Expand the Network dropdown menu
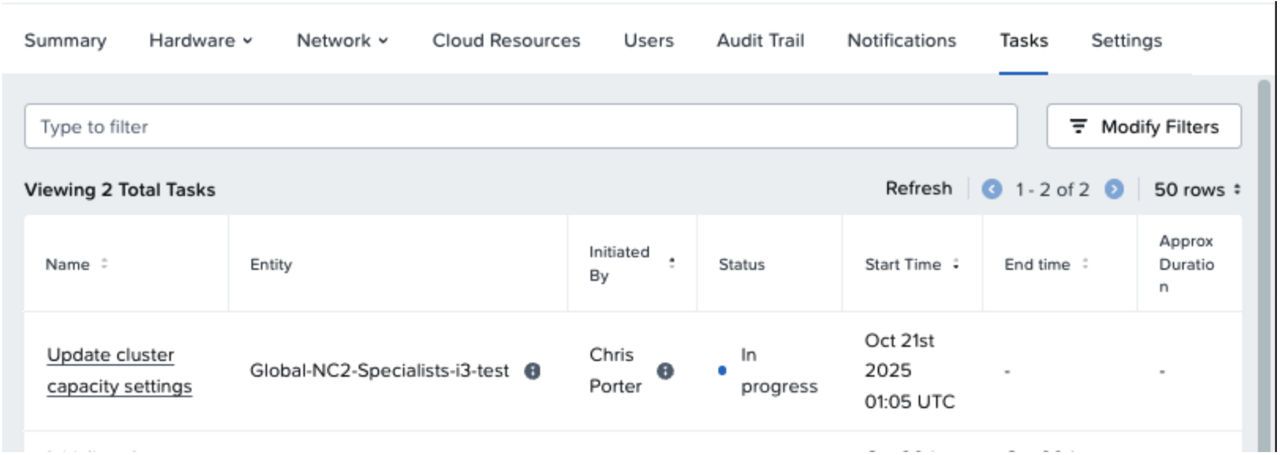The width and height of the screenshot is (1280, 455). 342,41
